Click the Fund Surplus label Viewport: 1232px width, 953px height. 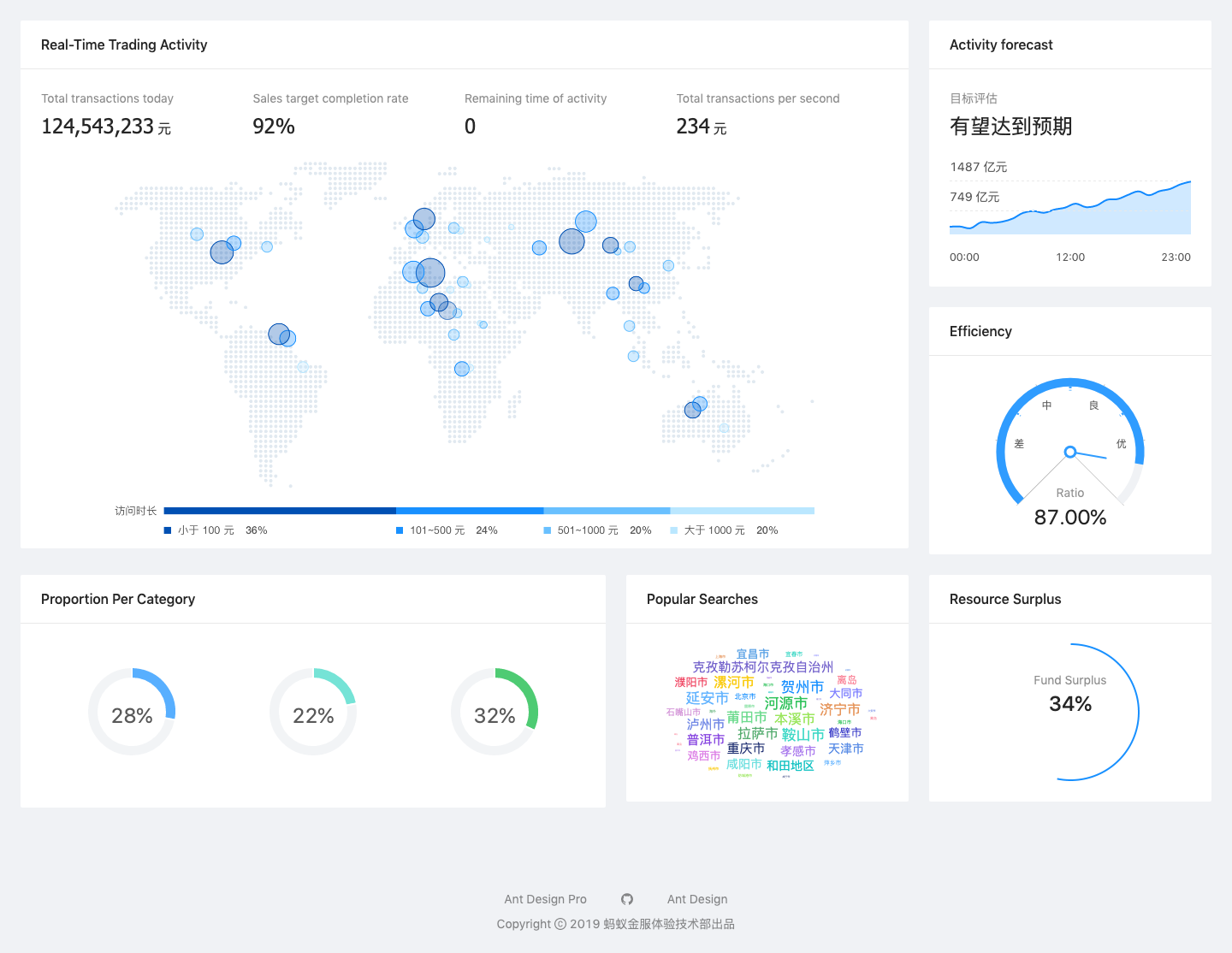[x=1069, y=680]
